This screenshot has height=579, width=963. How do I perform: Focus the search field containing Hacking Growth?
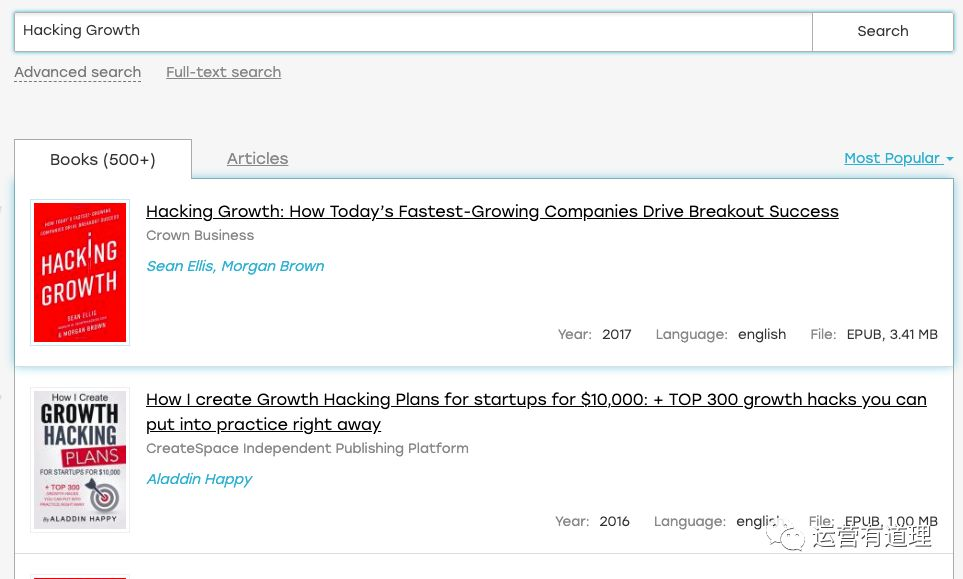tap(413, 31)
